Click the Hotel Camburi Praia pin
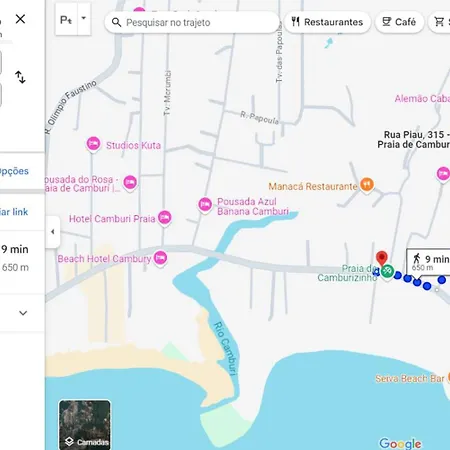This screenshot has width=450, height=450. pyautogui.click(x=165, y=218)
